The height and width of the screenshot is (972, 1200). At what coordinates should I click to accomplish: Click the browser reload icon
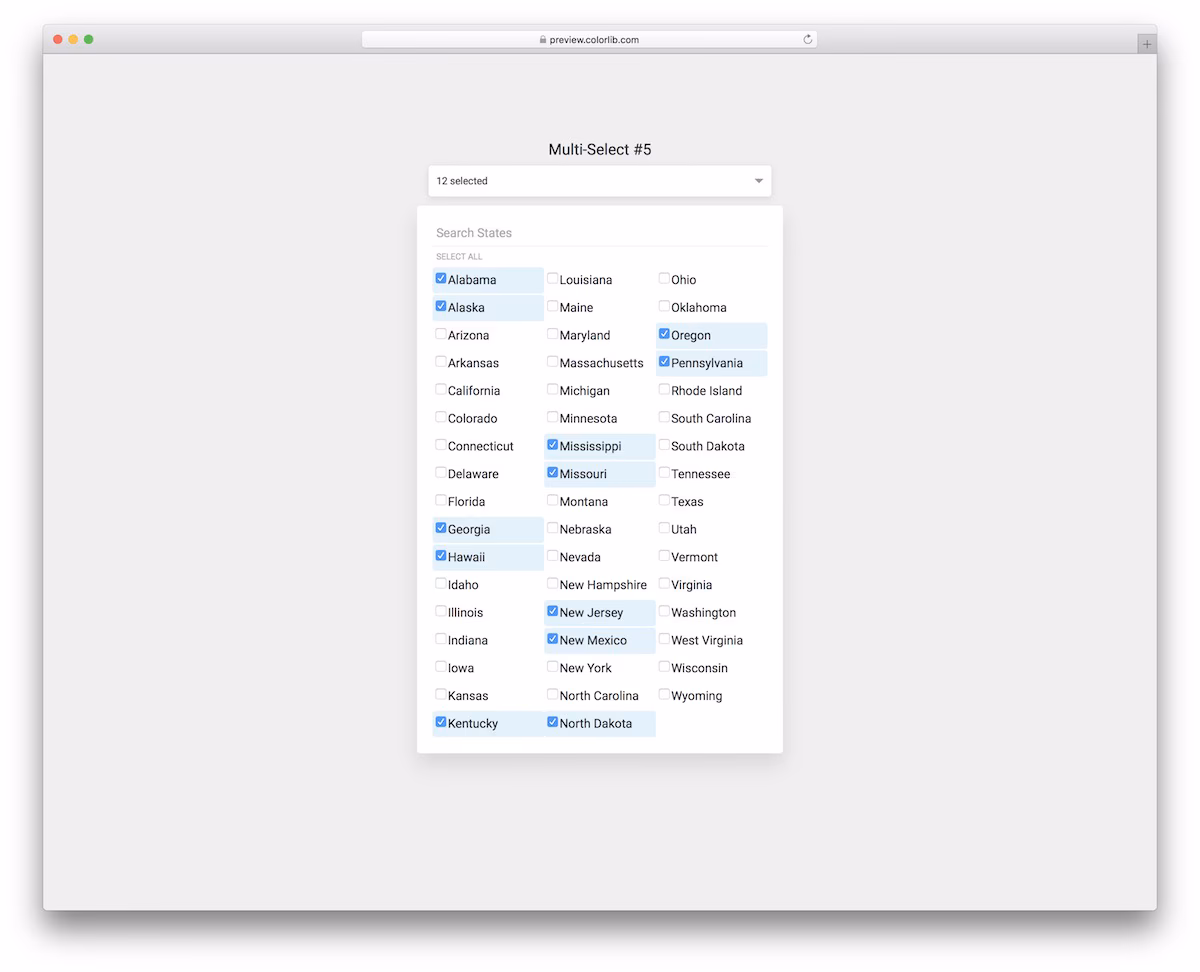click(x=808, y=40)
